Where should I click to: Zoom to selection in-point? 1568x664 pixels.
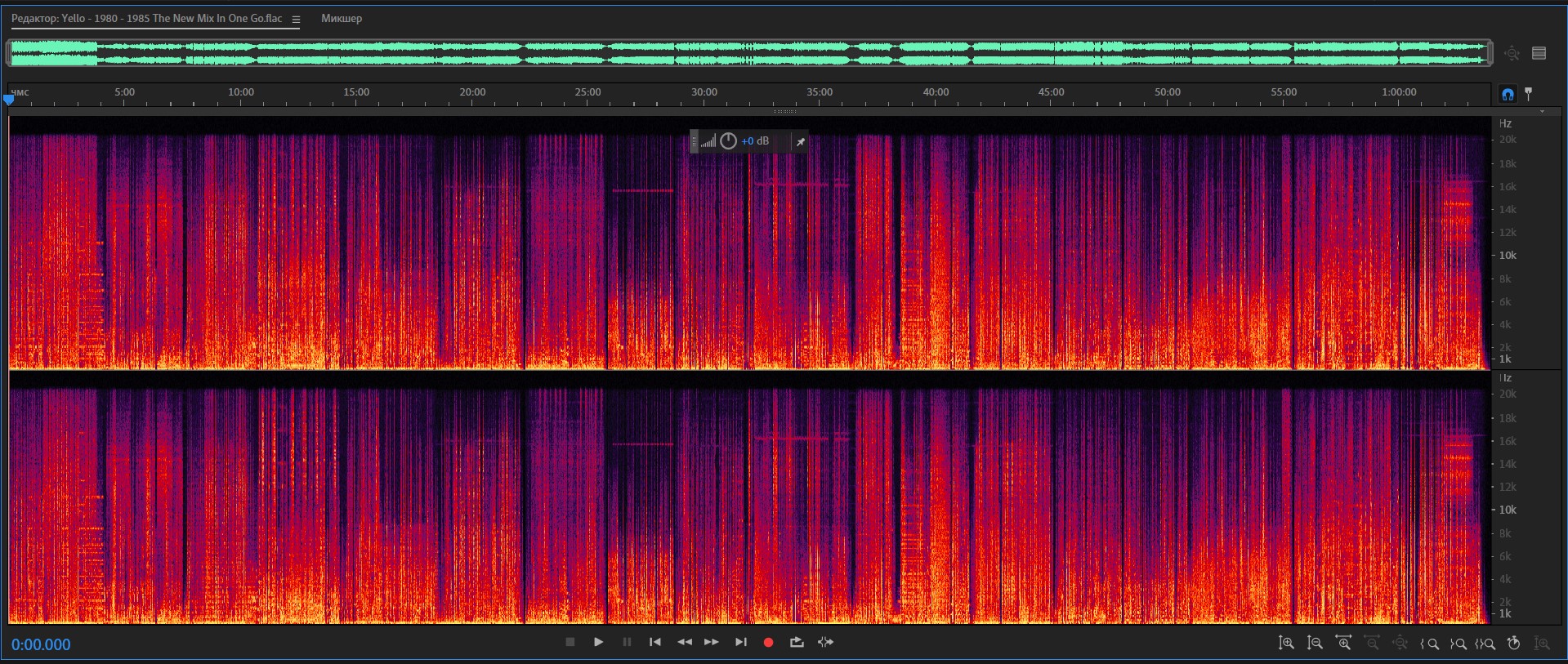pyautogui.click(x=1430, y=644)
